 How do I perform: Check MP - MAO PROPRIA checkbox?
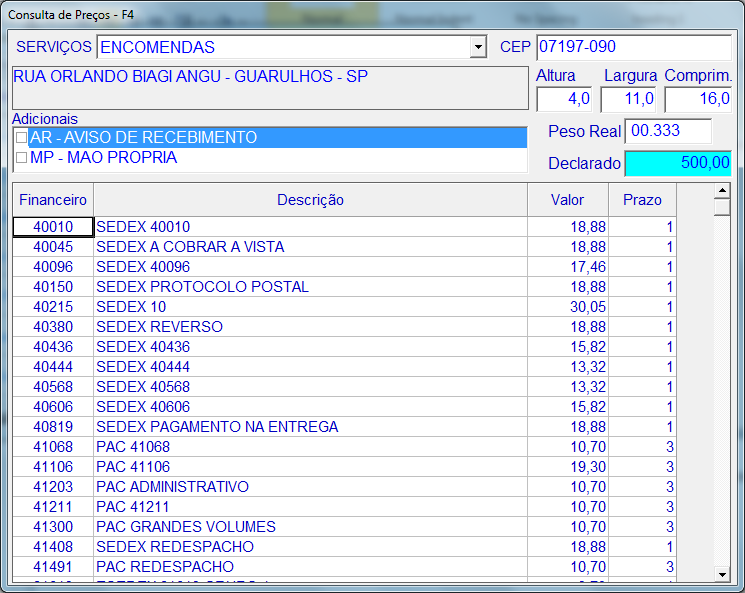click(x=21, y=157)
